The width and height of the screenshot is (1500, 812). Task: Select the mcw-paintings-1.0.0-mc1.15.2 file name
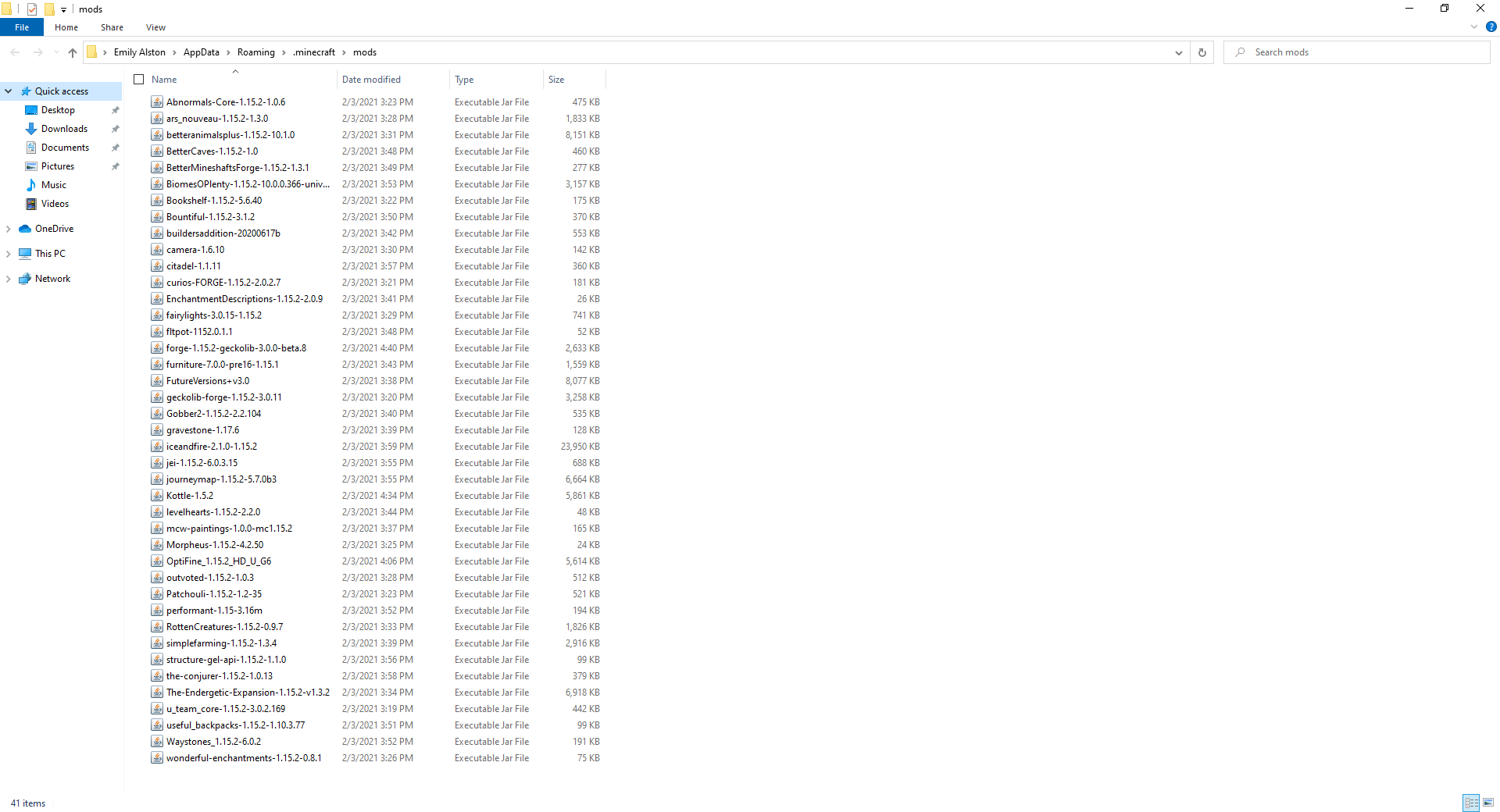click(229, 529)
